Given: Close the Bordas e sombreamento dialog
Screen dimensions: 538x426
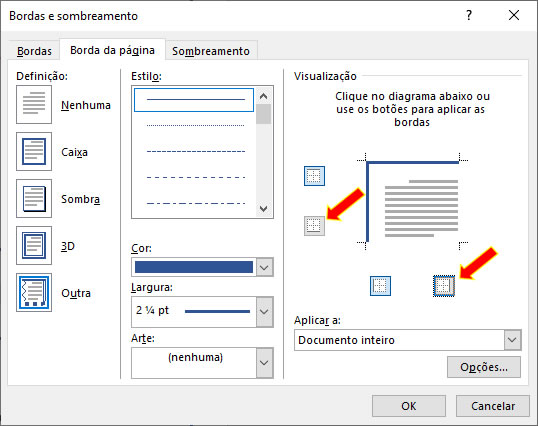Looking at the screenshot, I should (514, 15).
